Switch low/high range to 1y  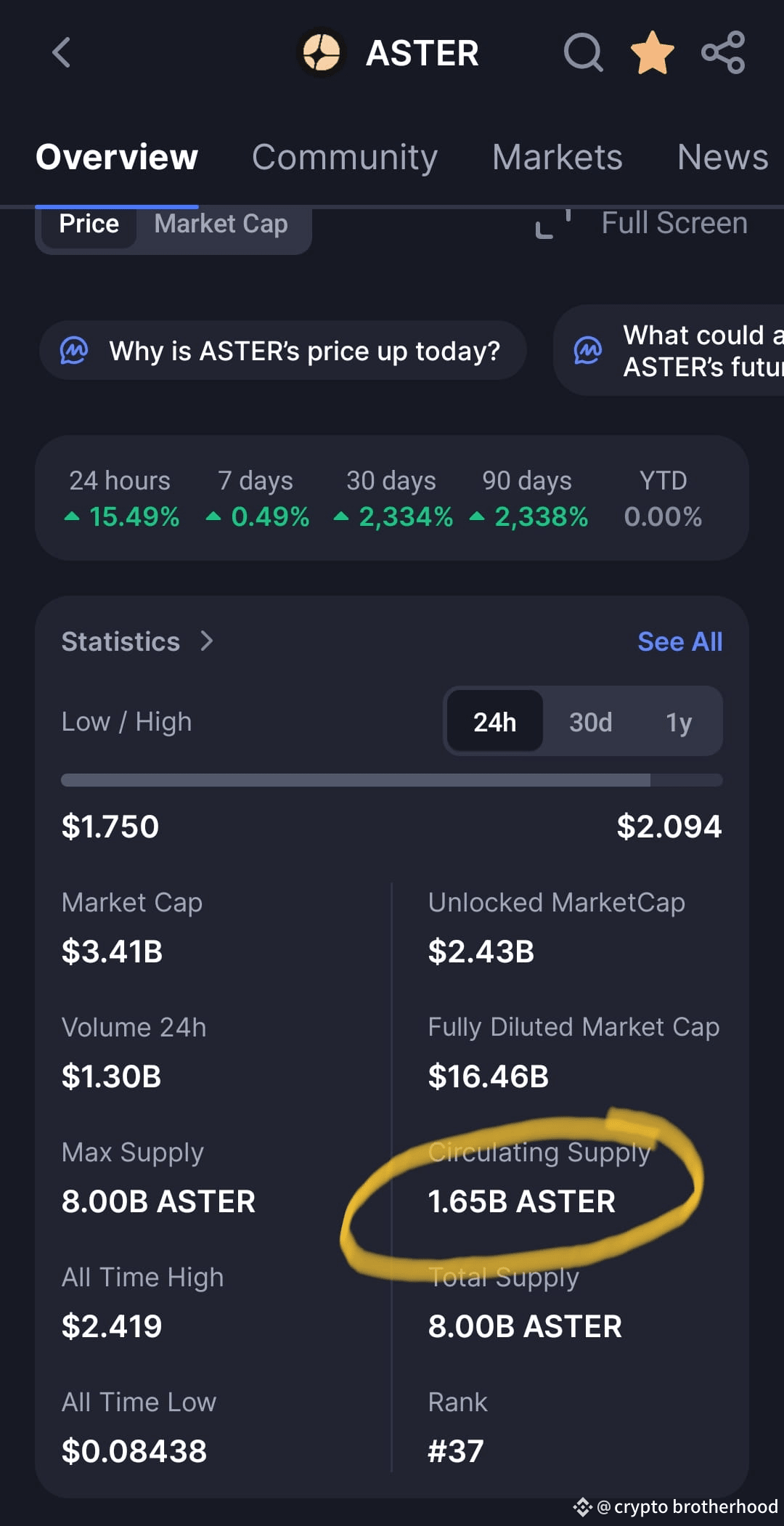tap(679, 722)
